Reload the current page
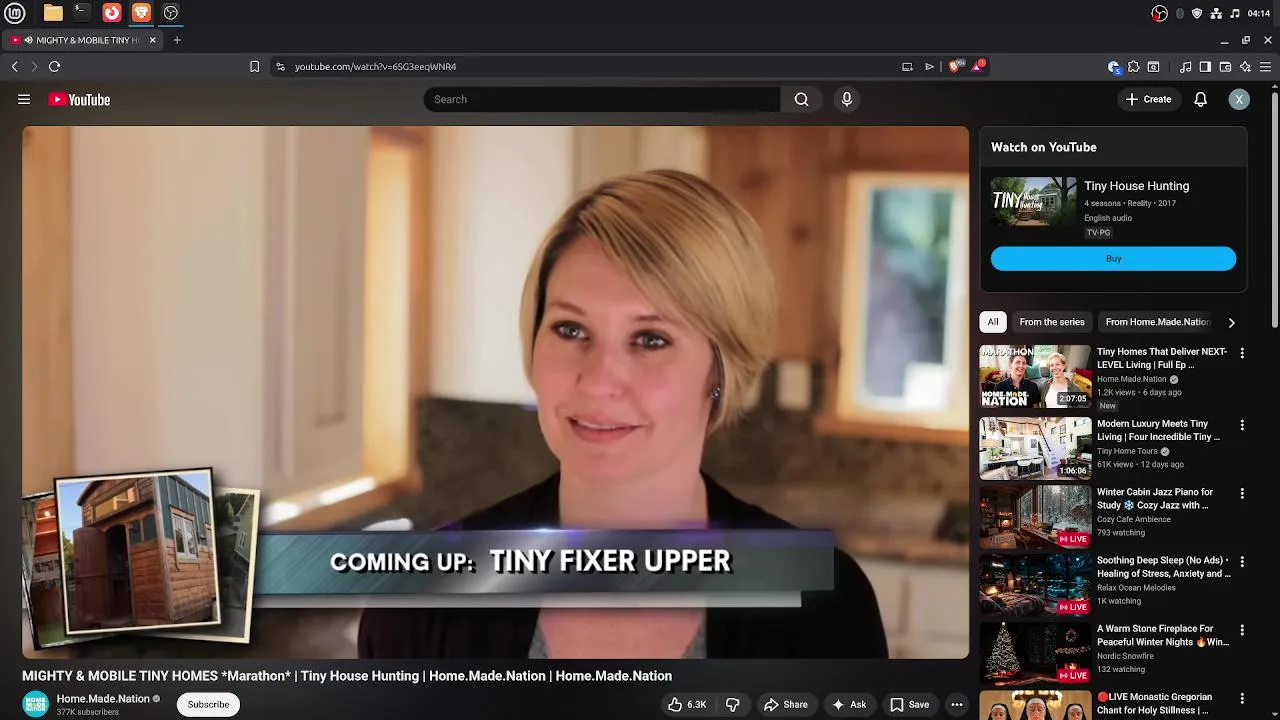Viewport: 1280px width, 720px height. pos(54,66)
